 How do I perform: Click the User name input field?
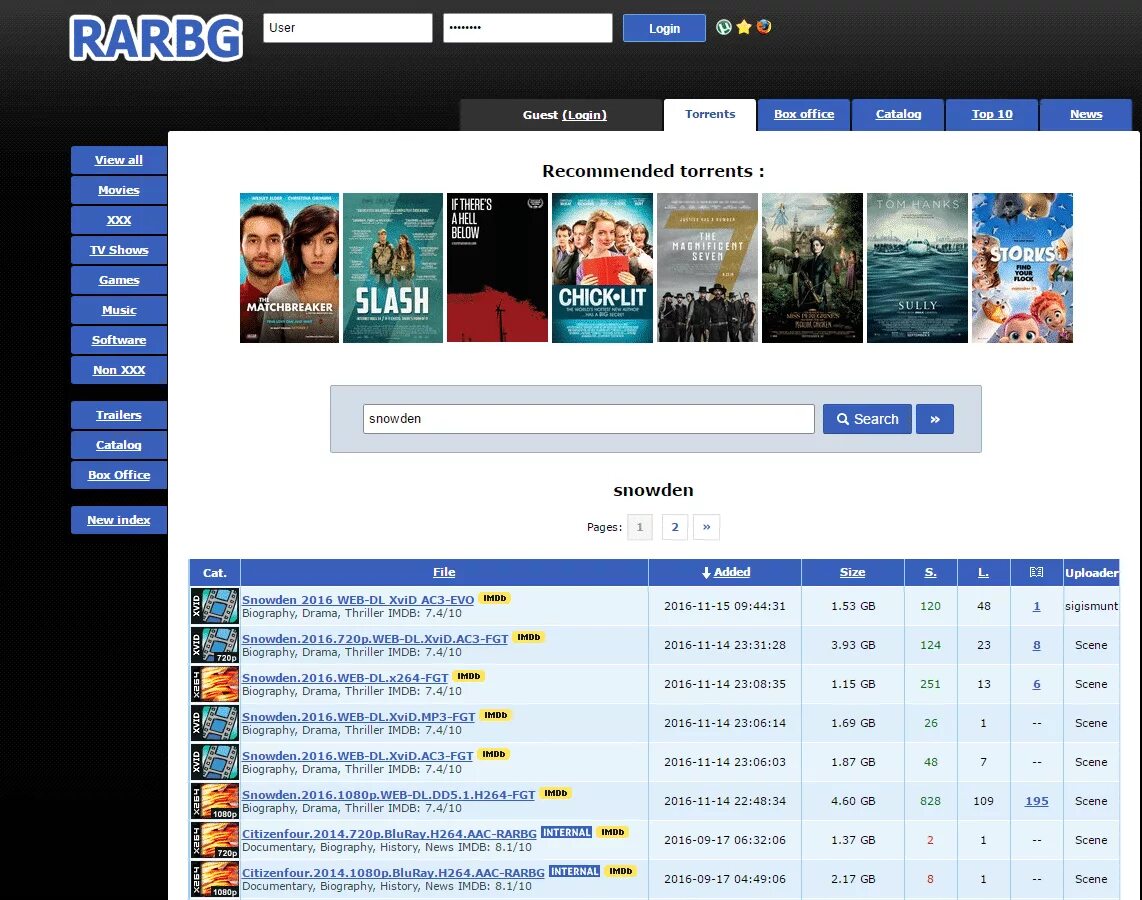coord(347,28)
